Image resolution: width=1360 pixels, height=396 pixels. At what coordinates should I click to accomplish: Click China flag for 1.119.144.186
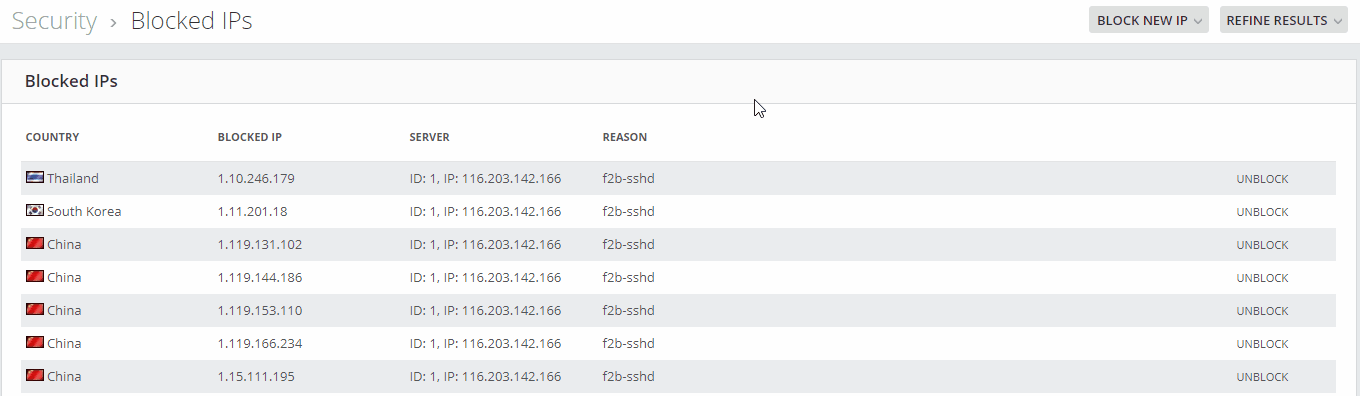35,277
